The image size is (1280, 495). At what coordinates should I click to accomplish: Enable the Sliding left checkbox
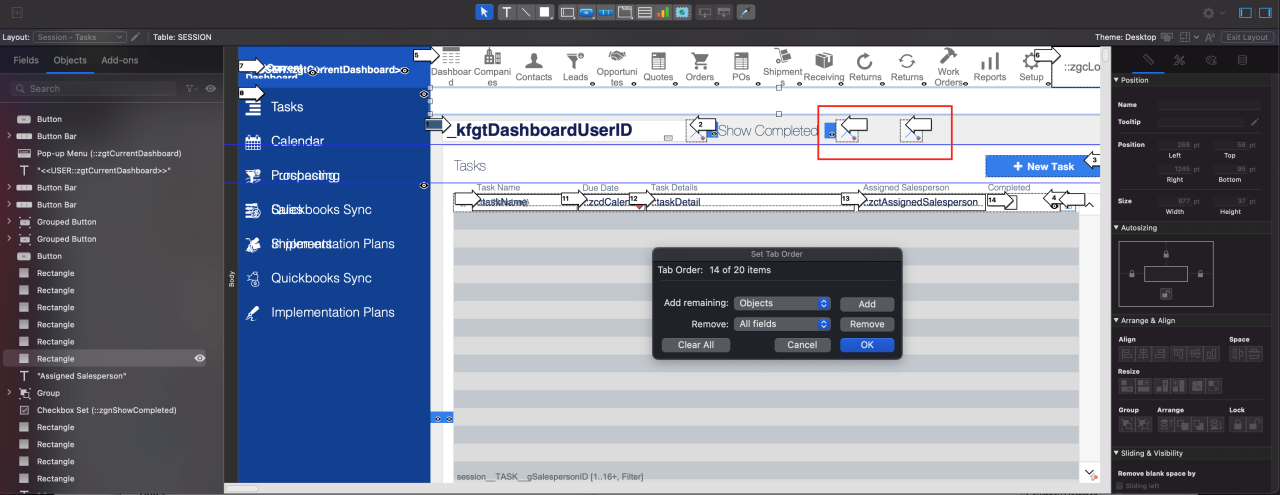[x=1120, y=485]
